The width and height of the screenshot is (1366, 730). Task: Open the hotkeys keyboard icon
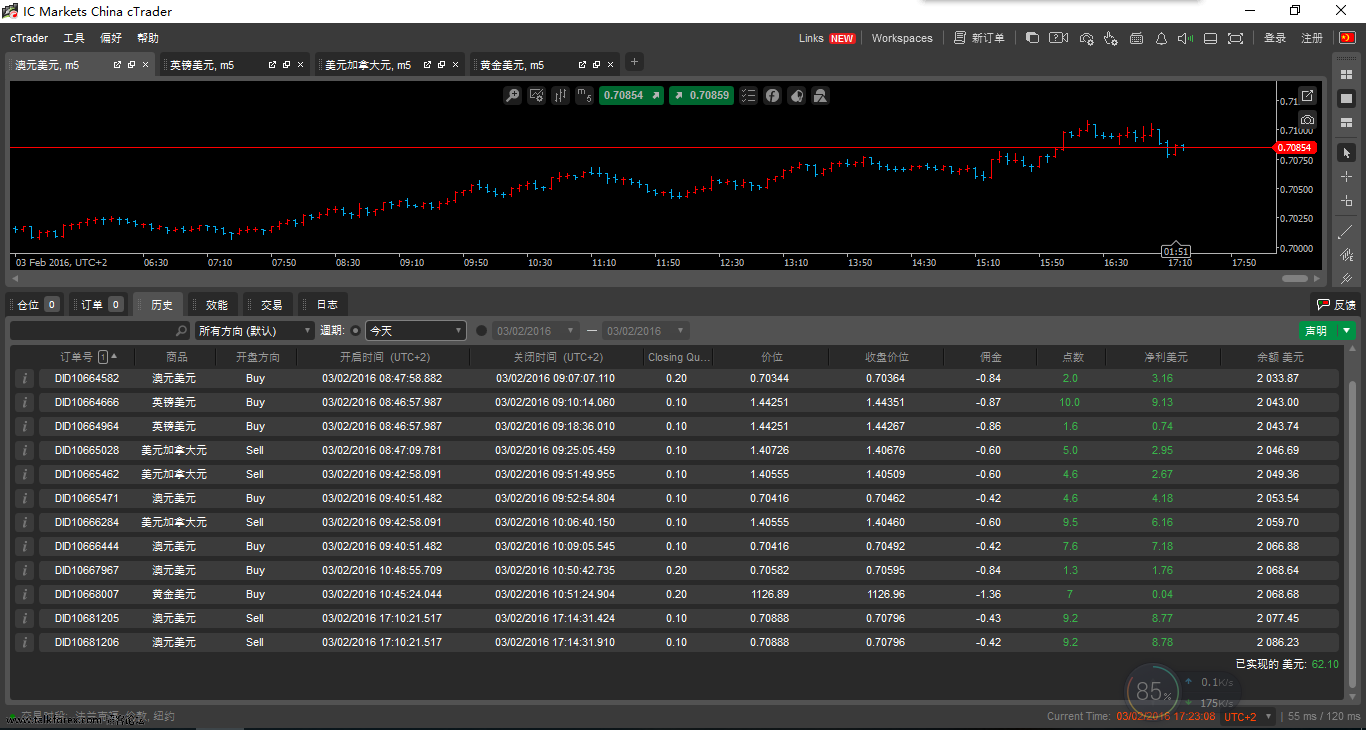pyautogui.click(x=1136, y=38)
